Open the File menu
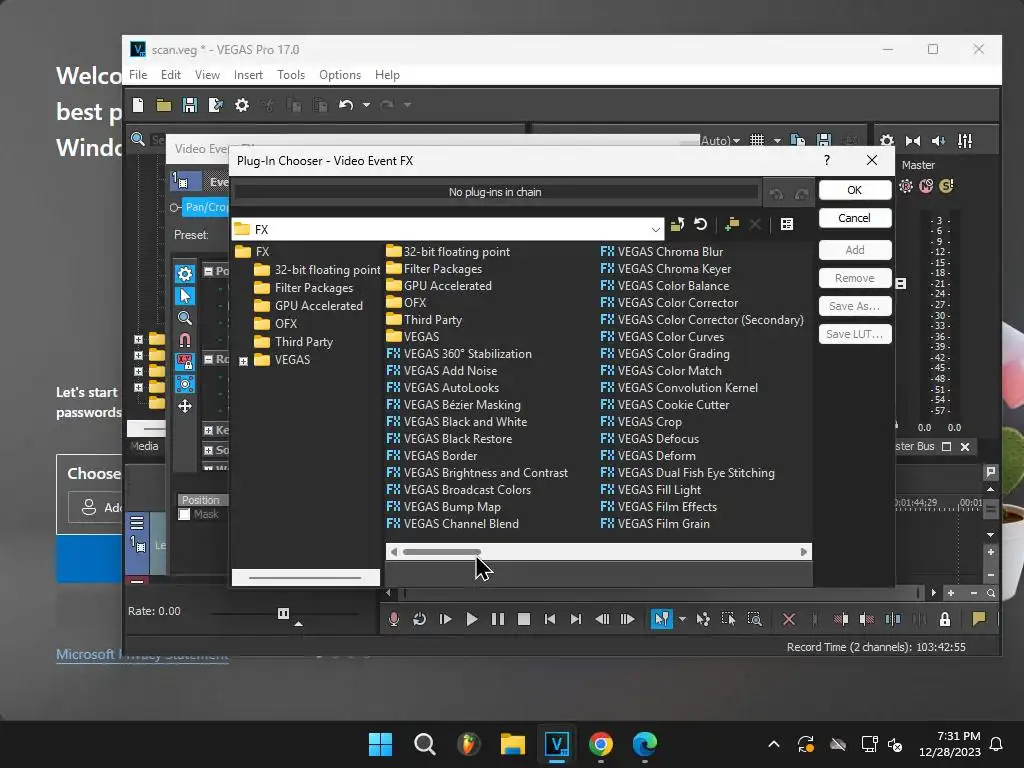 click(x=138, y=75)
